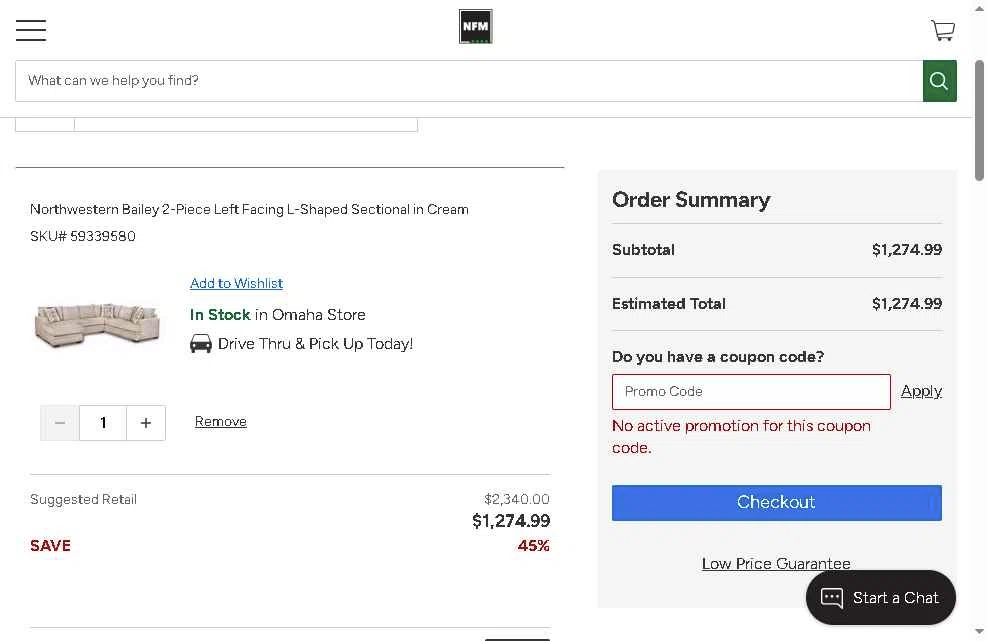
Task: Click the page vertical scrollbar thumb
Action: (979, 121)
